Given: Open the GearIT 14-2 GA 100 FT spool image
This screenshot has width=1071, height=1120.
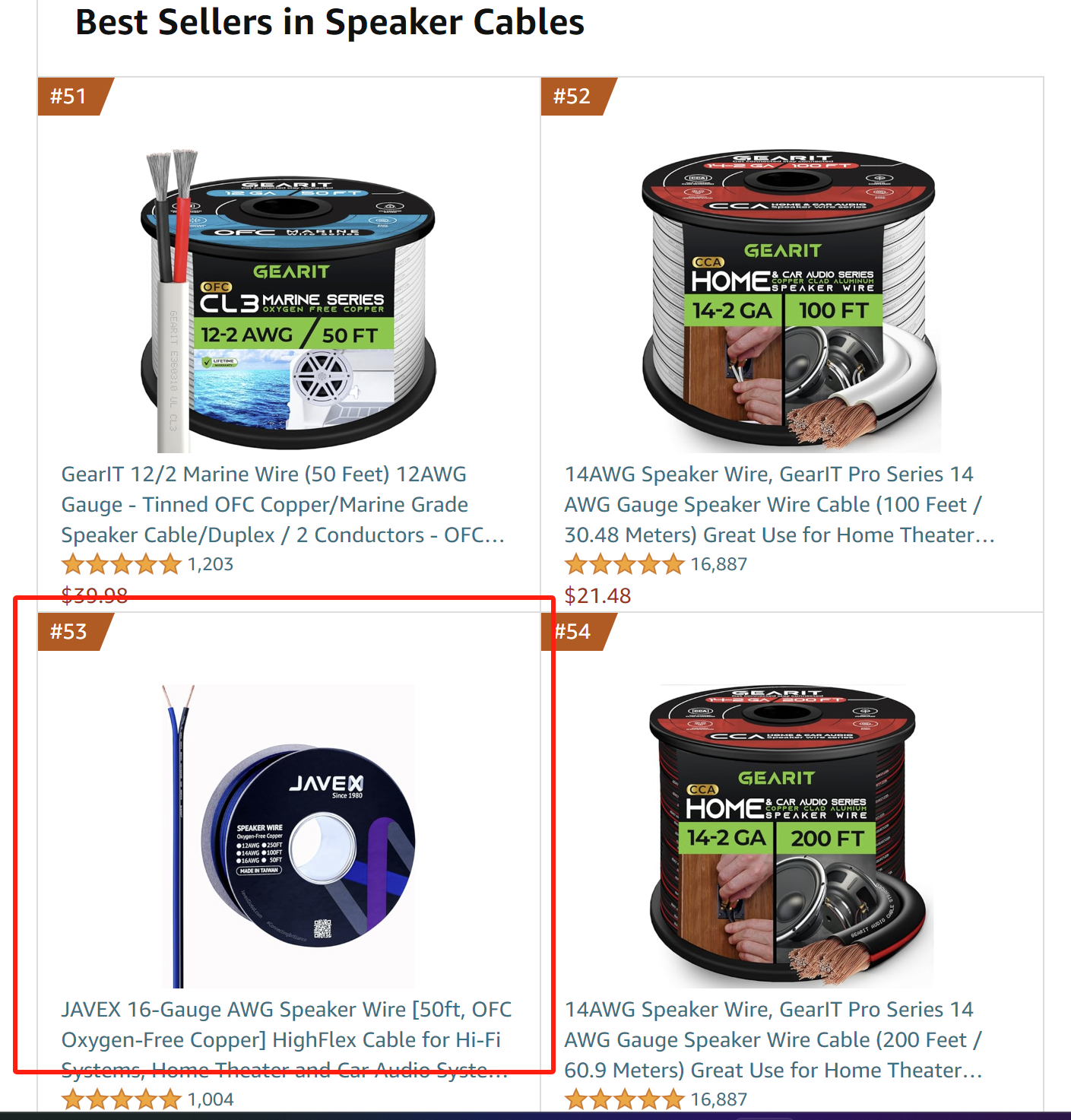Looking at the screenshot, I should 791,301.
